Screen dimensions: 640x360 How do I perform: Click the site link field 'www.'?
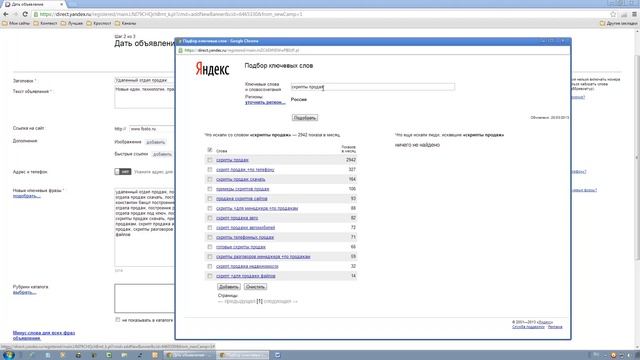coord(152,129)
